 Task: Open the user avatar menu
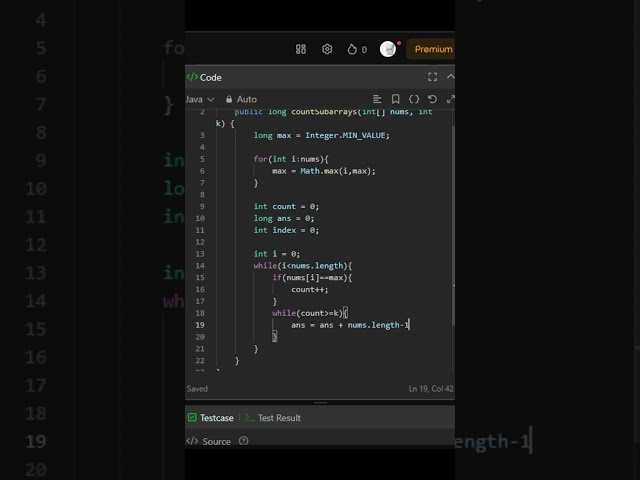tap(388, 49)
